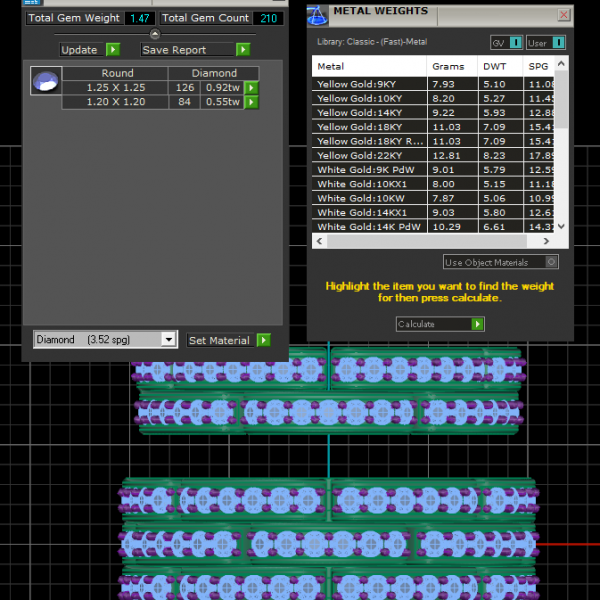The image size is (600, 600).
Task: Click green arrow on 1.20 X 1.20 row
Action: 251,102
